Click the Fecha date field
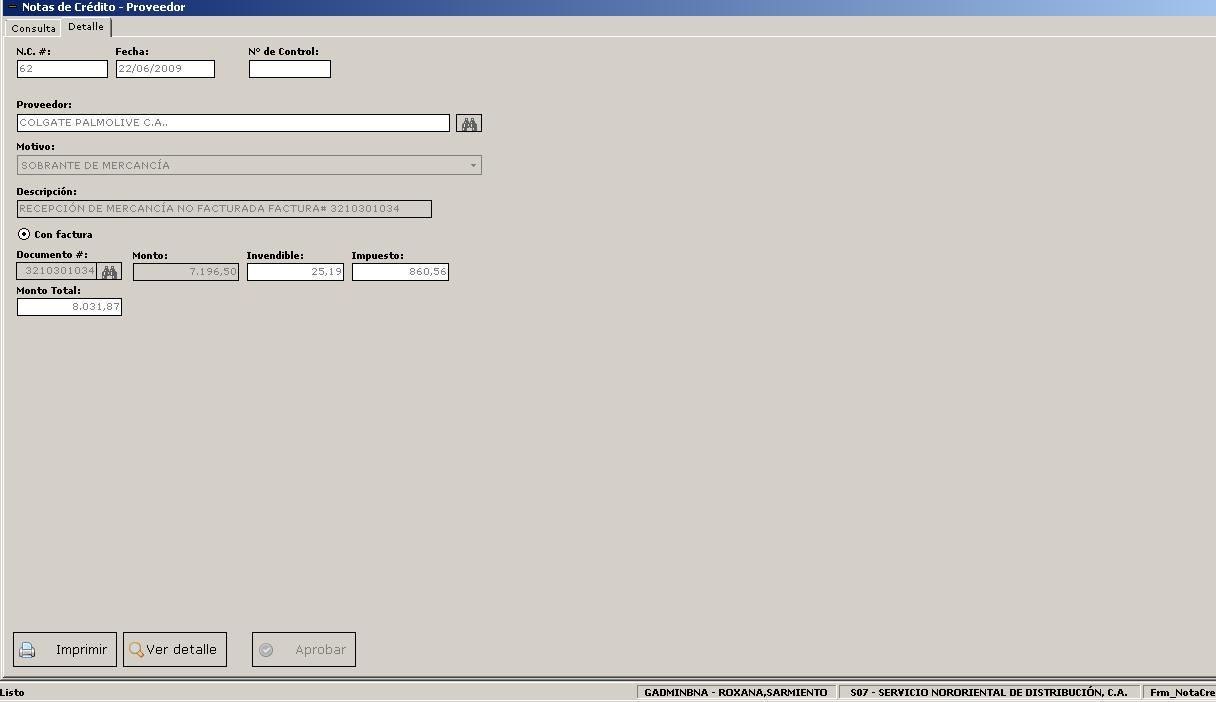Screen dimensions: 1216x702 [165, 69]
